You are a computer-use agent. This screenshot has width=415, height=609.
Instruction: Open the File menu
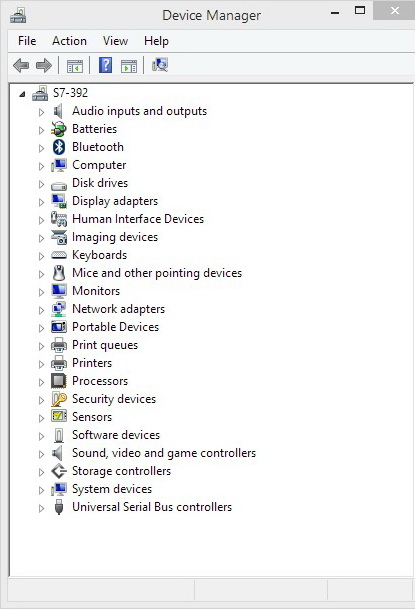tap(27, 41)
